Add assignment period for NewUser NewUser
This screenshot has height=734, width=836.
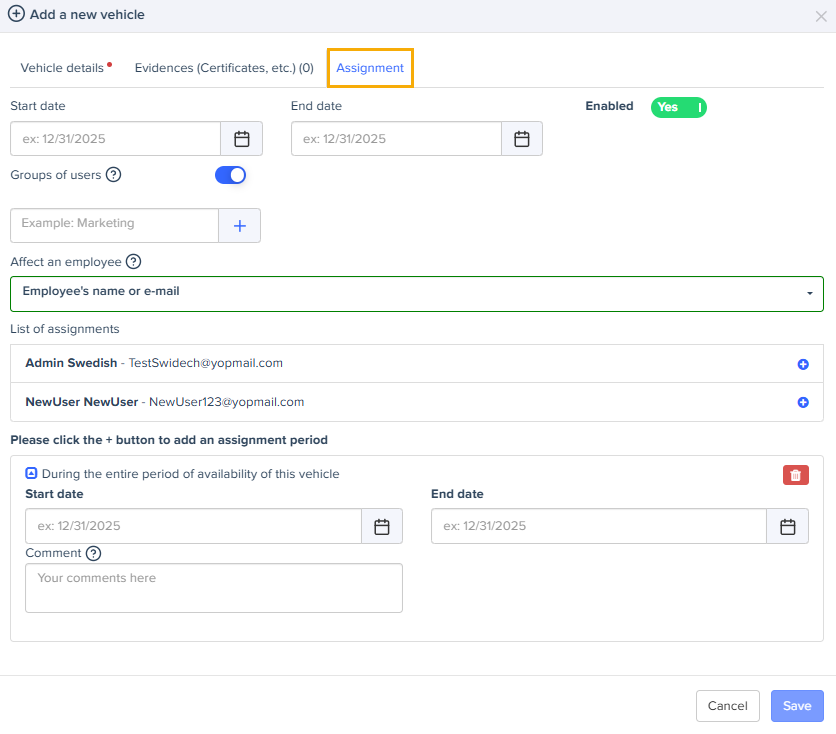coord(802,402)
